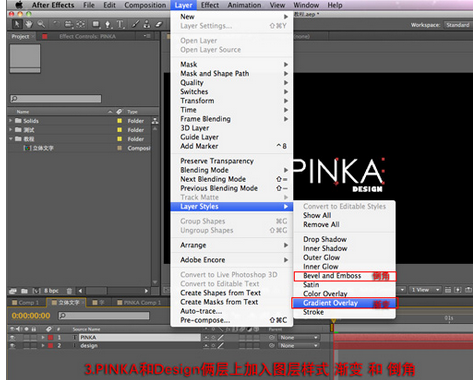
Task: Open the project flowchart view icon
Action: click(155, 121)
